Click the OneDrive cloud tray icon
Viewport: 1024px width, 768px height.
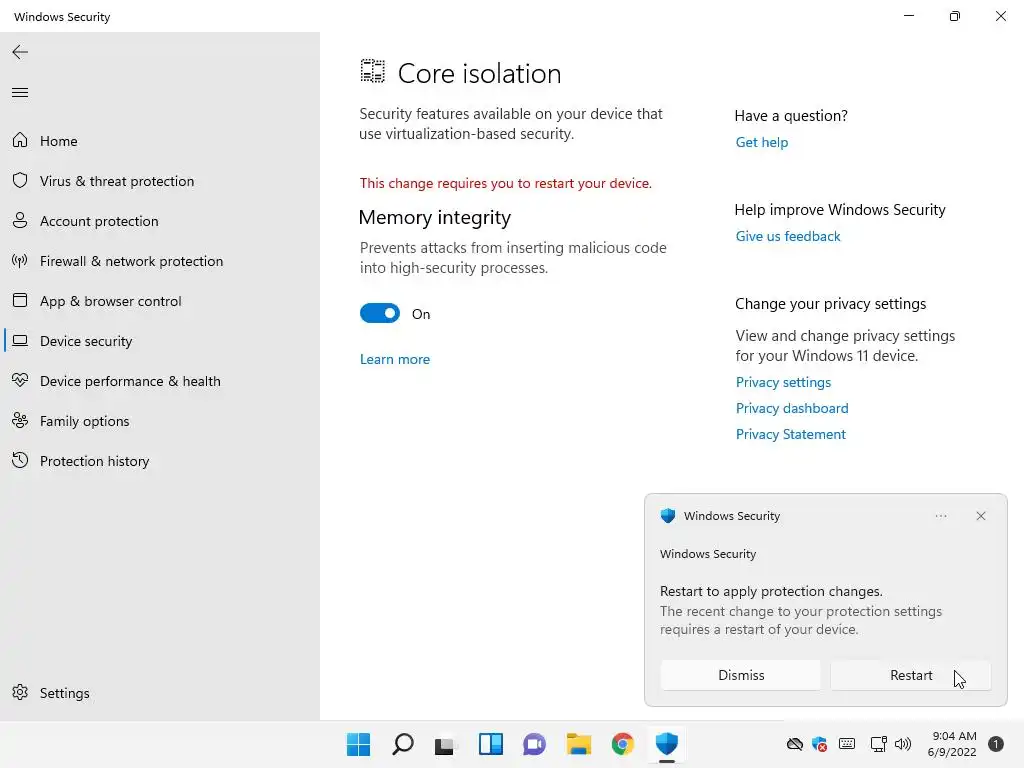[x=795, y=744]
